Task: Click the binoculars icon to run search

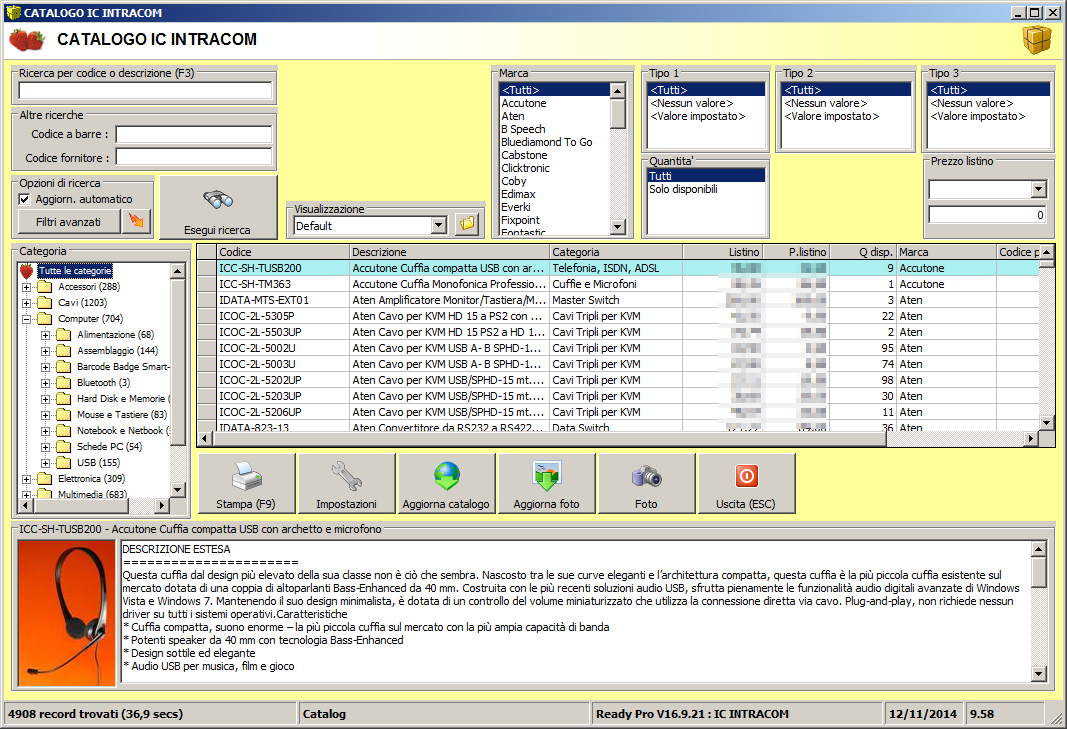Action: 218,200
